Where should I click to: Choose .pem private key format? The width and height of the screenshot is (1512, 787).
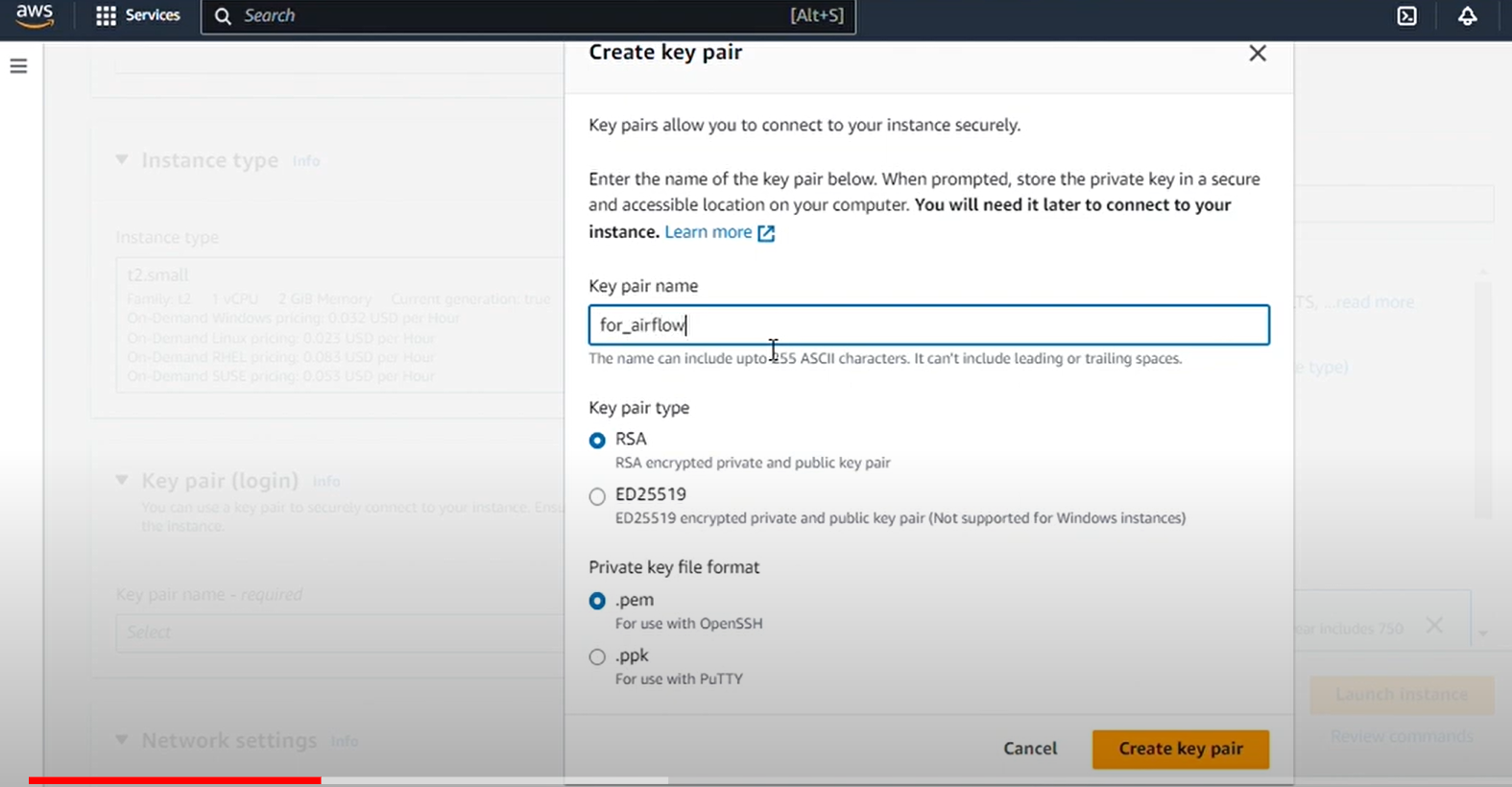point(597,601)
